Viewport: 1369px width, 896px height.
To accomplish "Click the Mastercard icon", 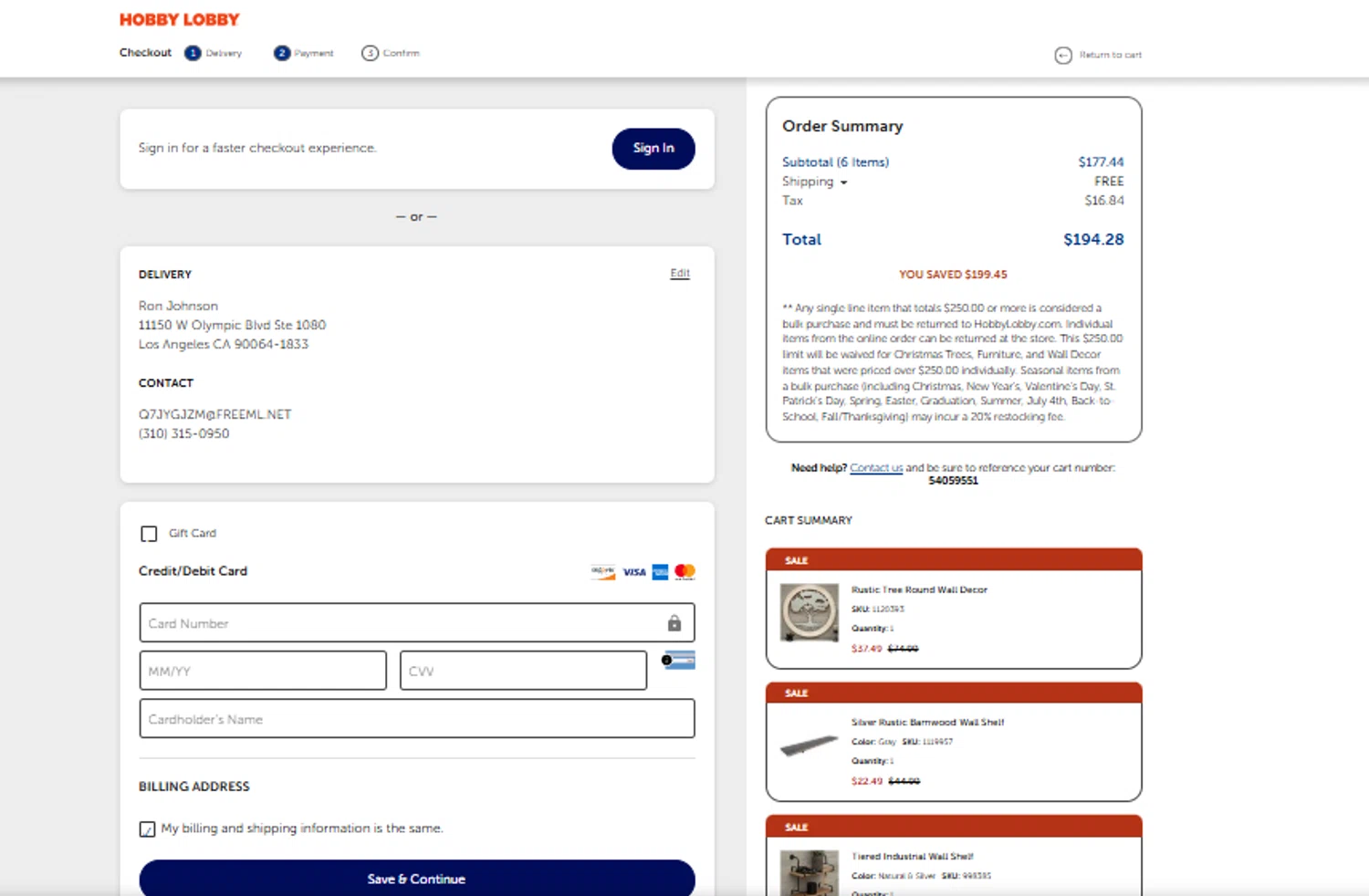I will coord(684,572).
